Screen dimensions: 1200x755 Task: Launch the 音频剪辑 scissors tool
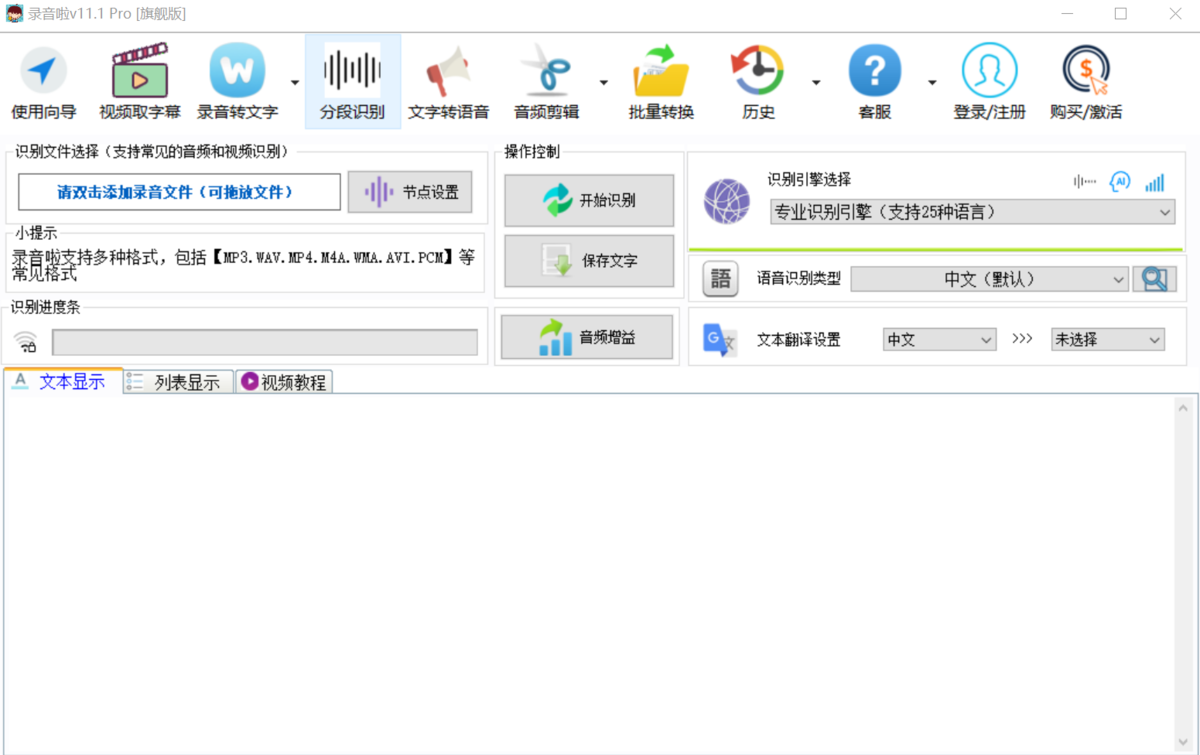click(546, 84)
